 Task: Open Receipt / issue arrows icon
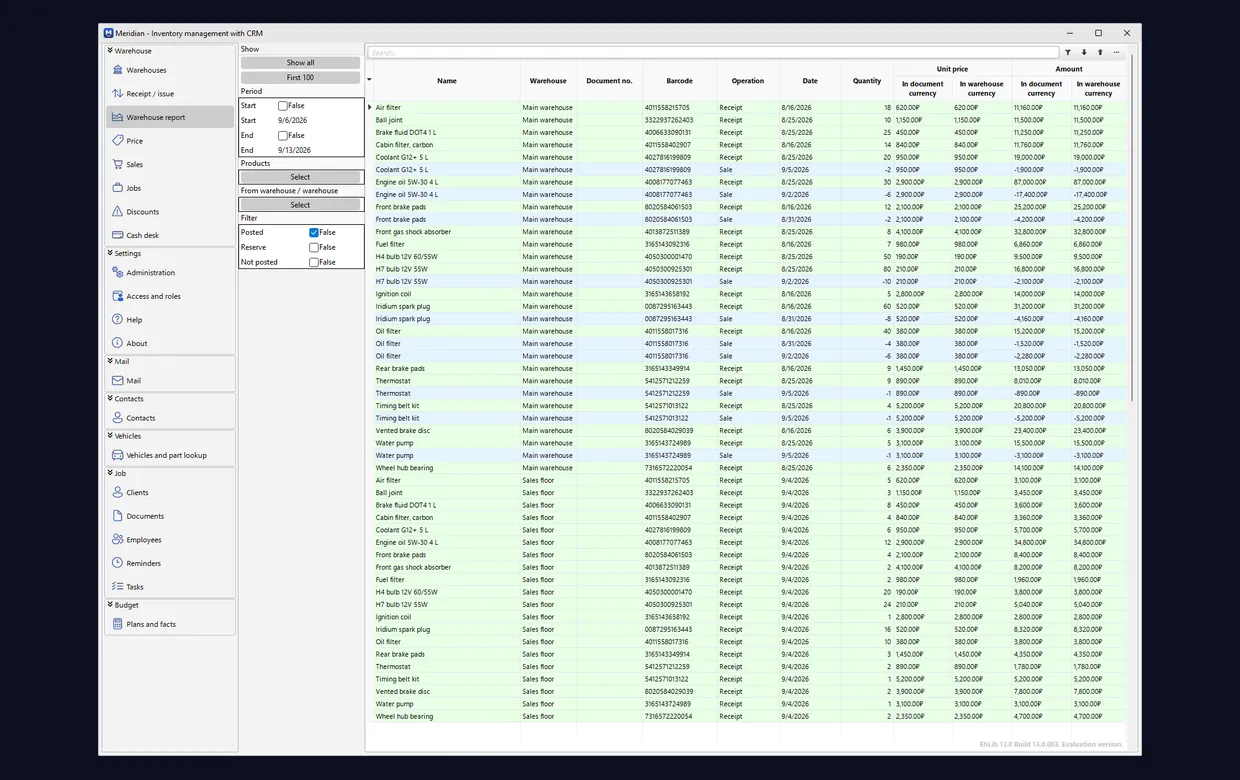[117, 93]
